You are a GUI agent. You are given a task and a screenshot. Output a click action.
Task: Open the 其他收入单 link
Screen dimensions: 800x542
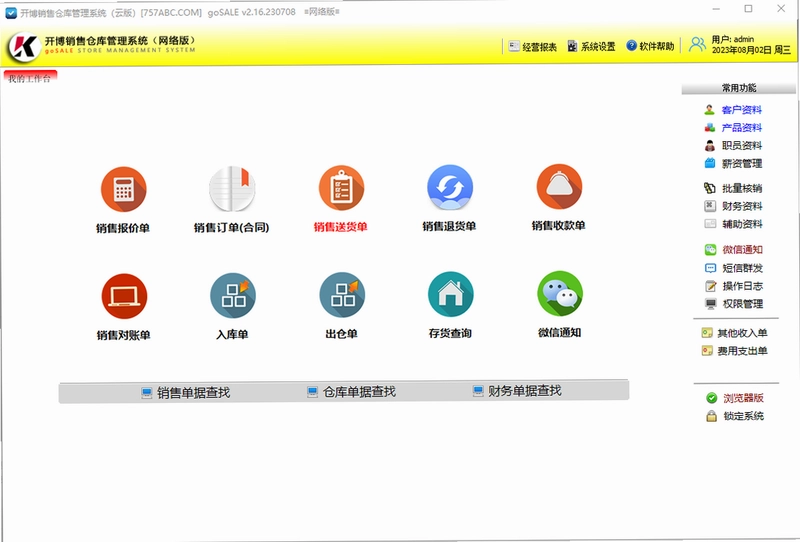[742, 333]
